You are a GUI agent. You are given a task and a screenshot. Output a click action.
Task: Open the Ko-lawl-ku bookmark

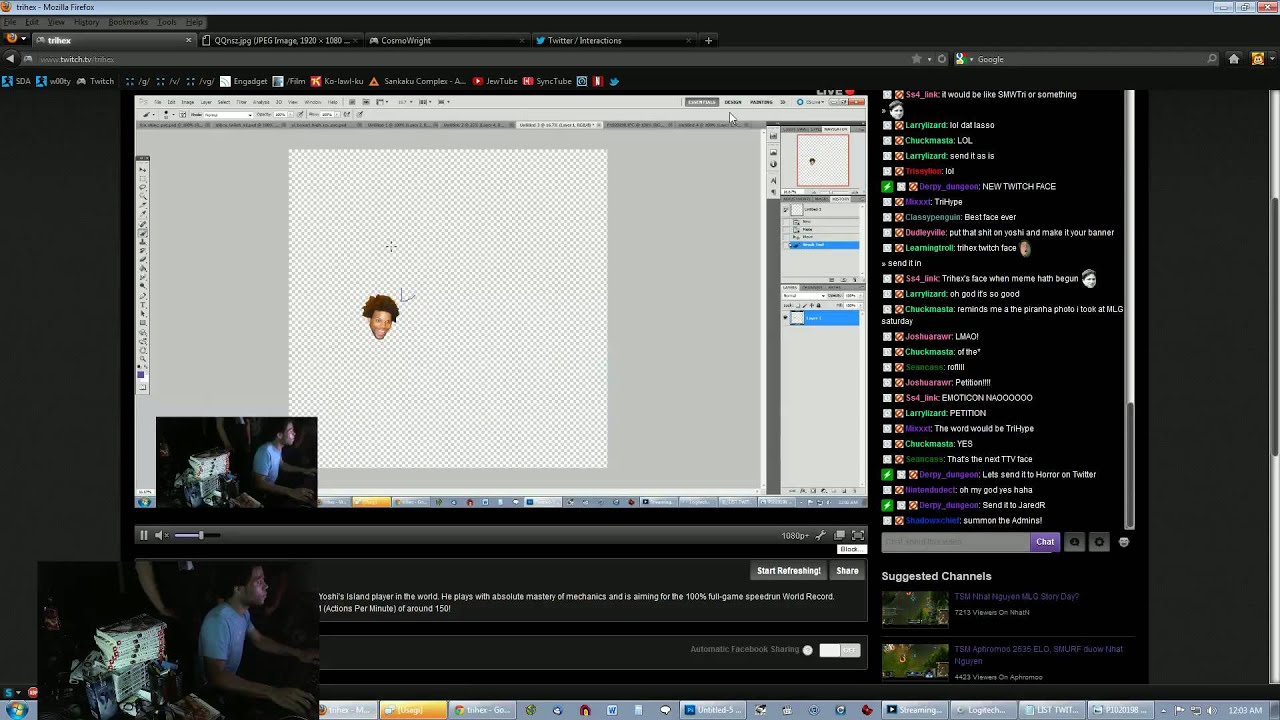point(337,81)
